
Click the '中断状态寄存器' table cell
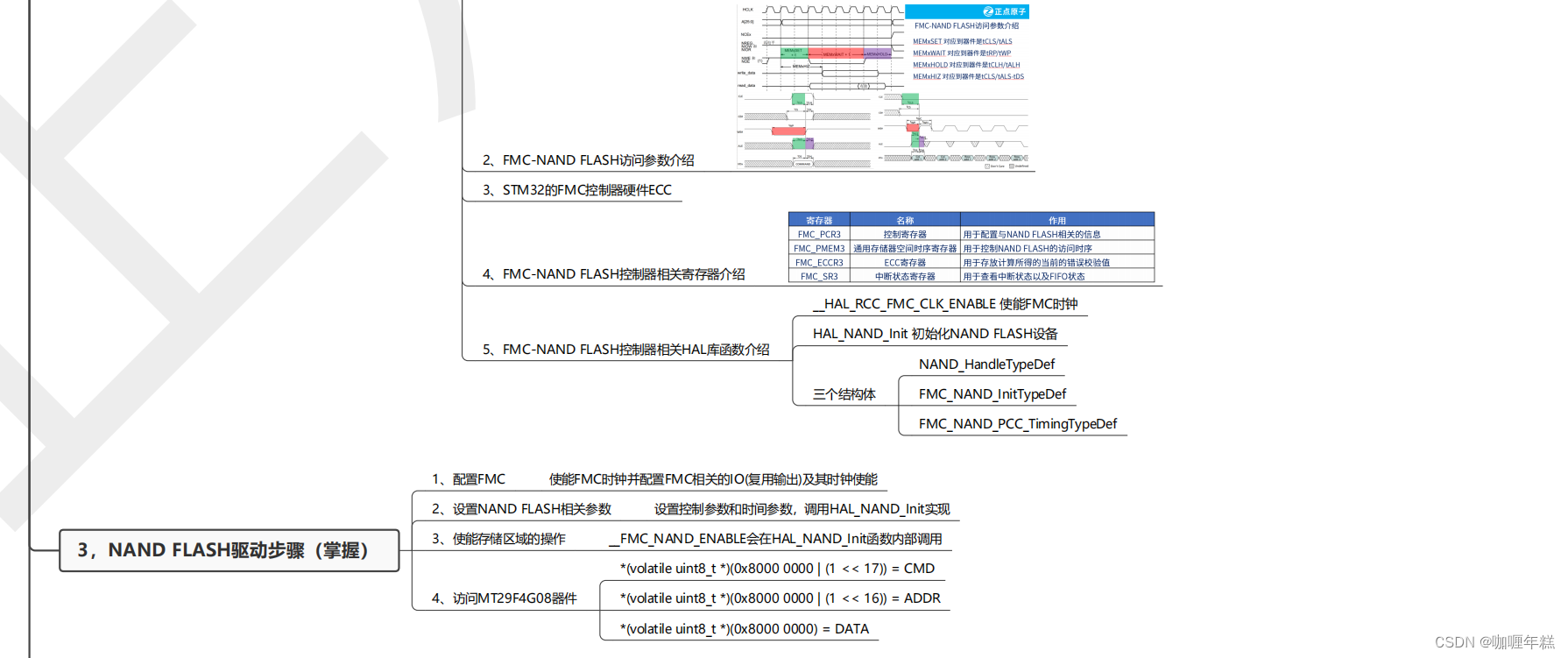[905, 276]
